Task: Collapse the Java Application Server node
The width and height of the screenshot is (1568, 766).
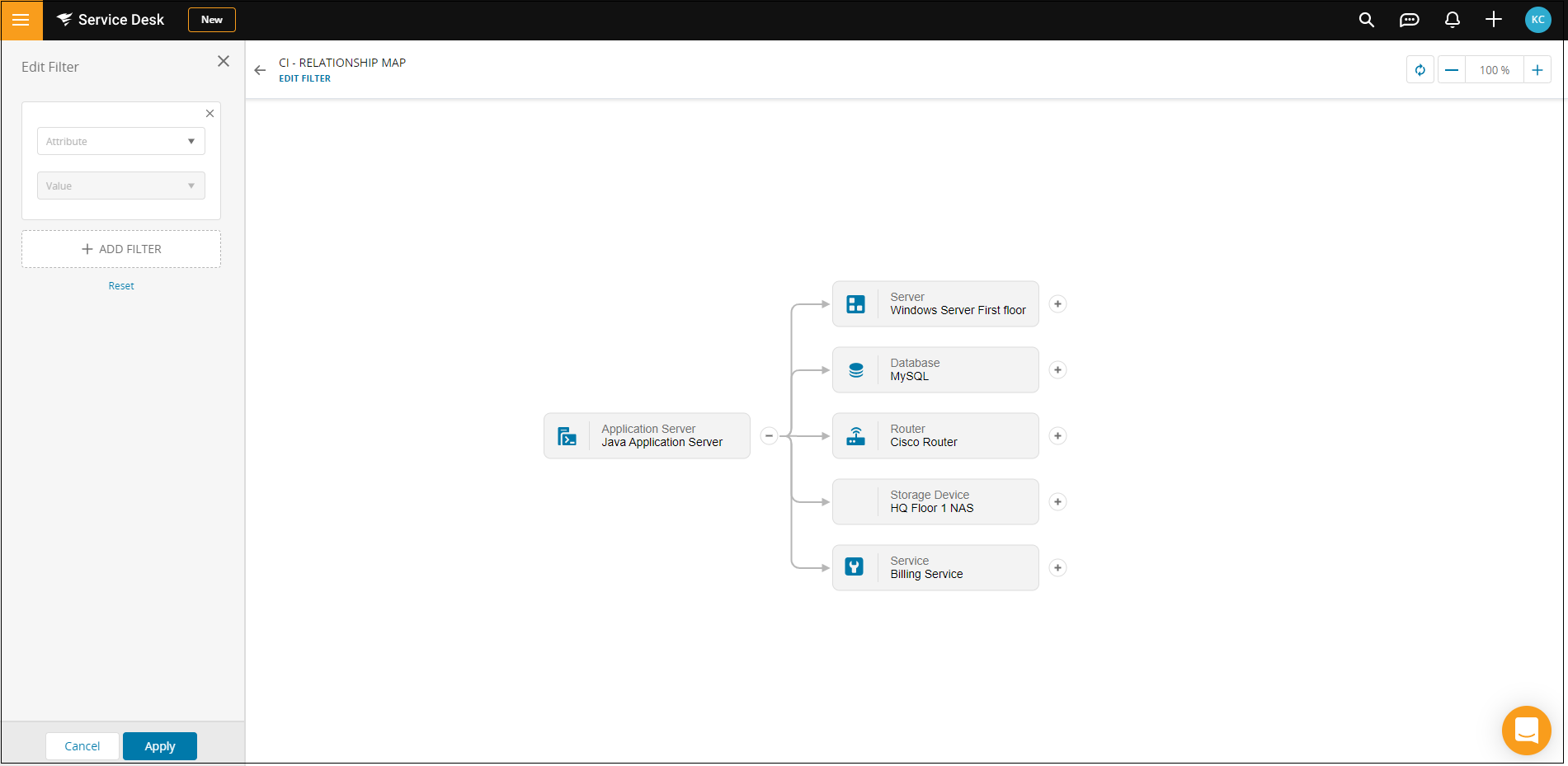Action: [x=769, y=435]
